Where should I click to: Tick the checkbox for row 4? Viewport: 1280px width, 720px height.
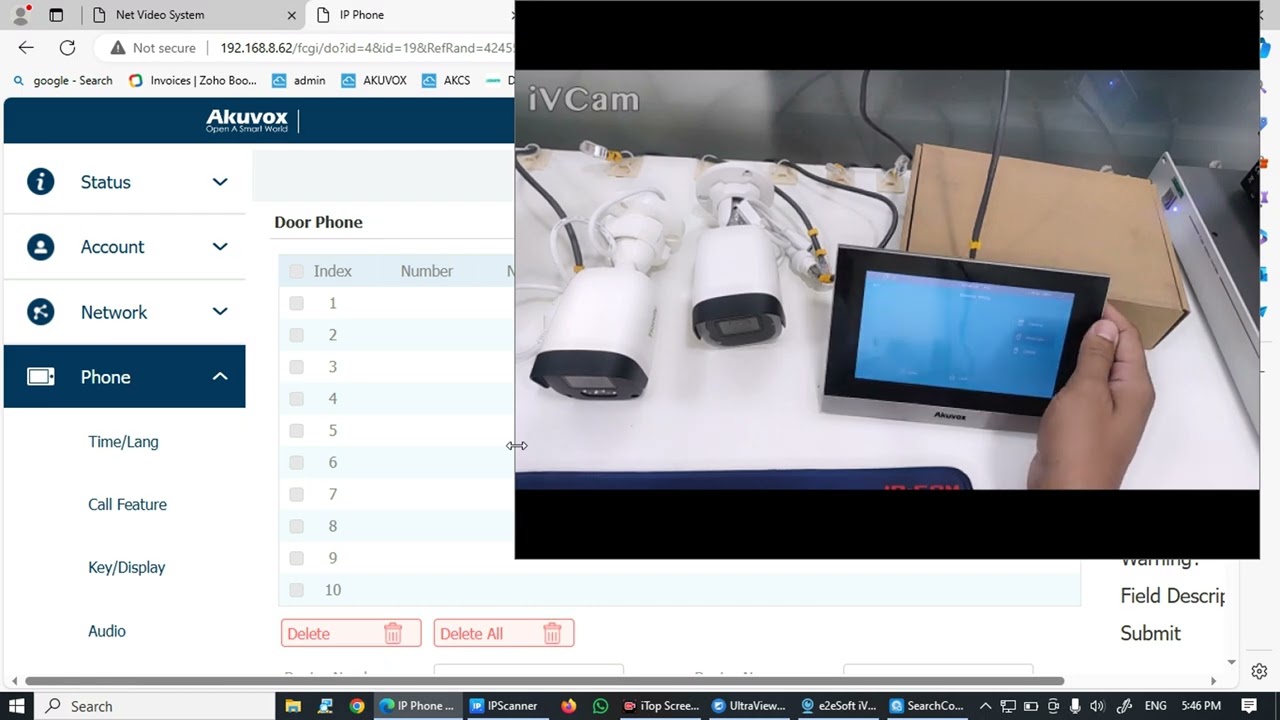click(x=296, y=399)
